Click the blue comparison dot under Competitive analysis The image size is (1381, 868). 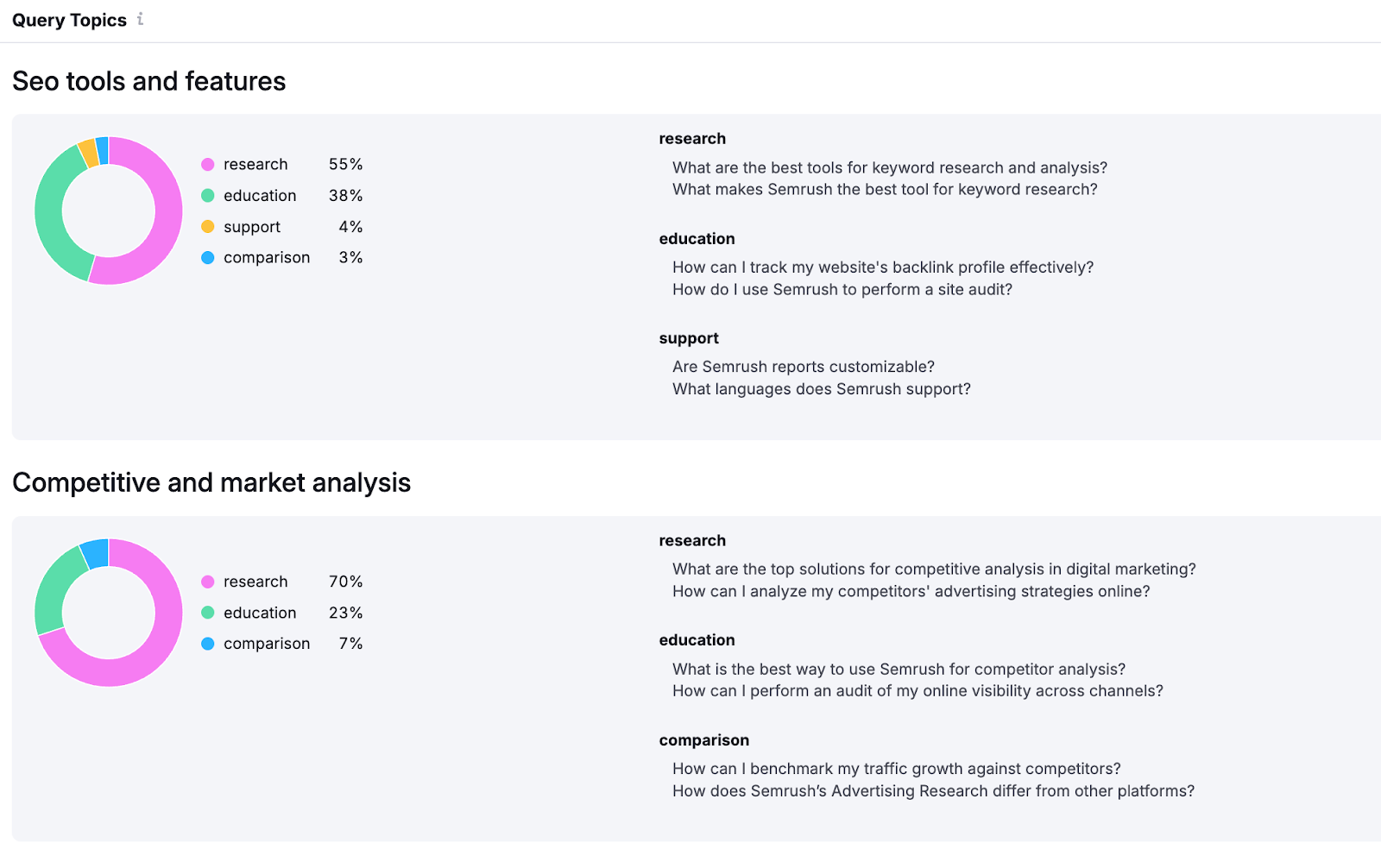pyautogui.click(x=208, y=644)
